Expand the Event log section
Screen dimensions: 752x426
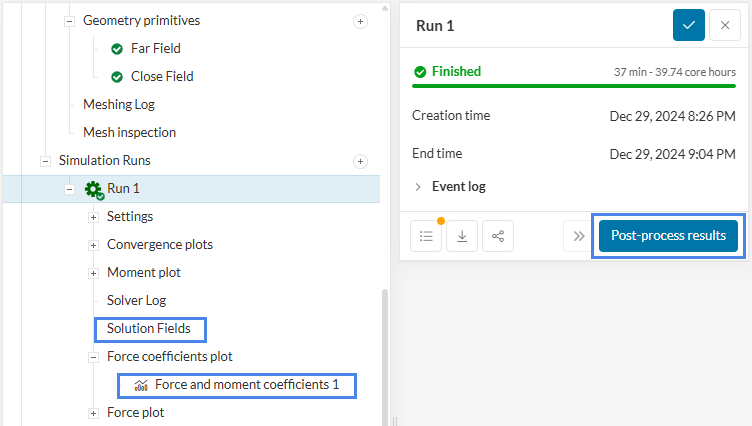click(418, 186)
